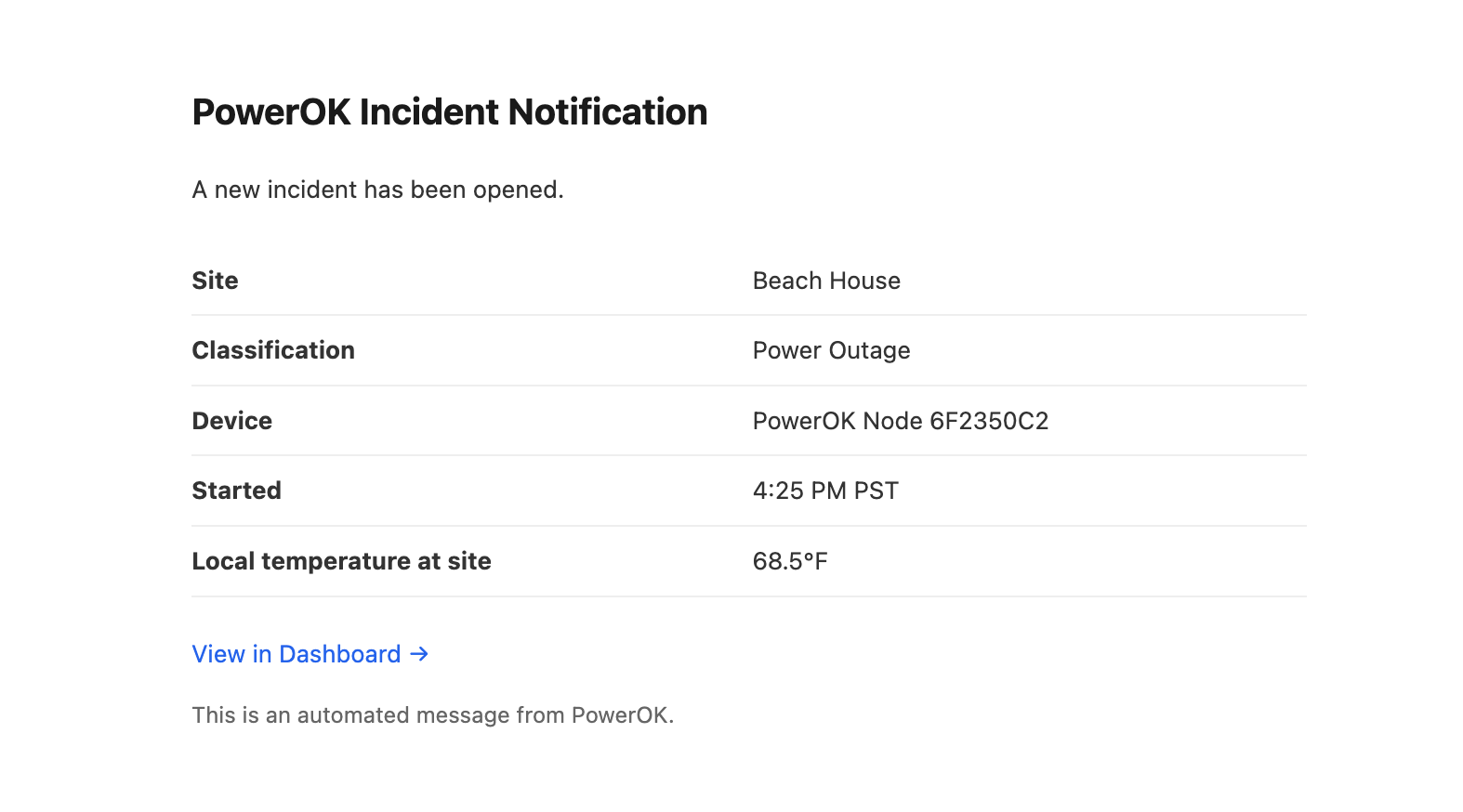Select the Beach House site value
The image size is (1463, 812).
pyautogui.click(x=825, y=280)
